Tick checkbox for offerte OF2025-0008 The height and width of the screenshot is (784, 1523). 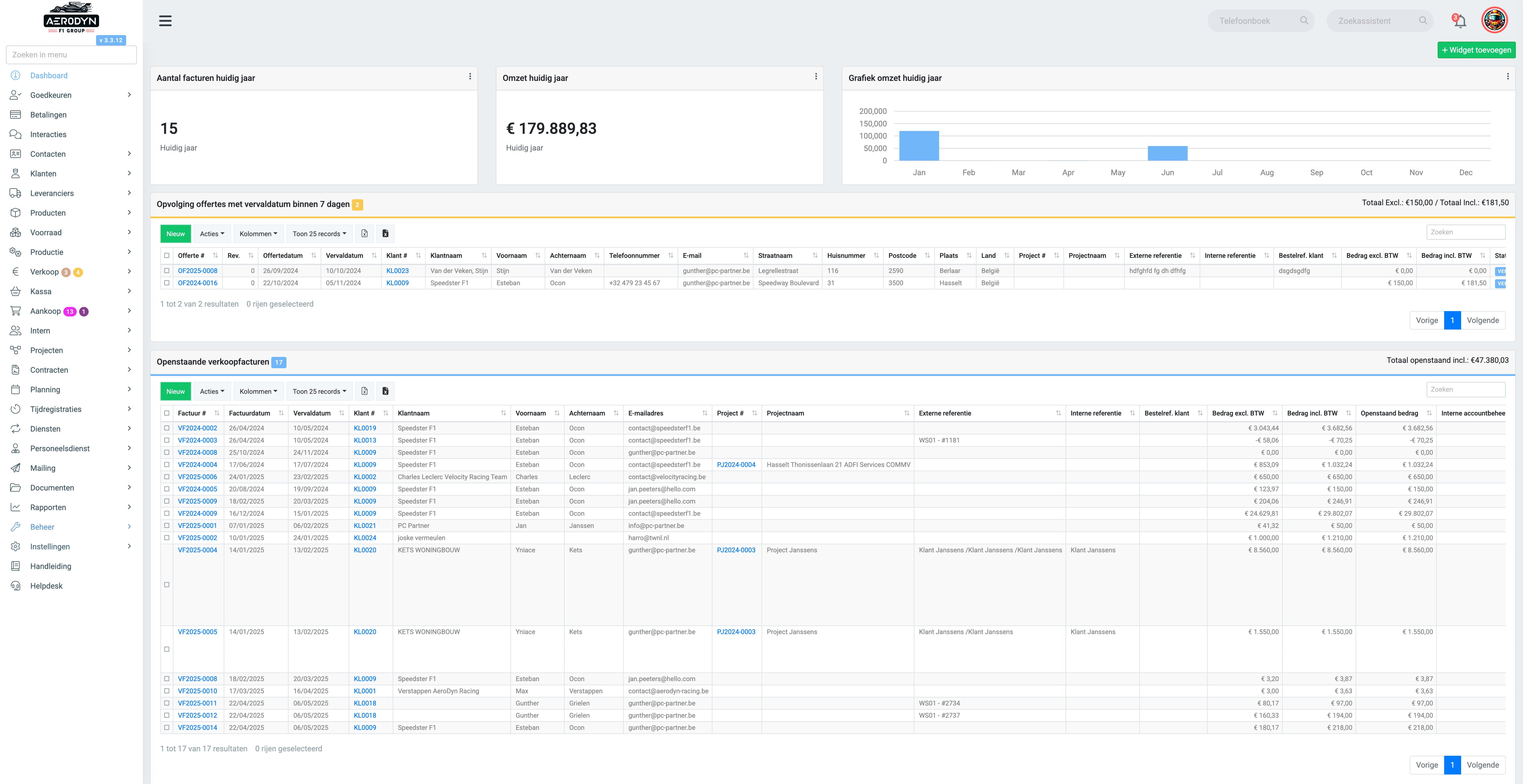[x=167, y=271]
